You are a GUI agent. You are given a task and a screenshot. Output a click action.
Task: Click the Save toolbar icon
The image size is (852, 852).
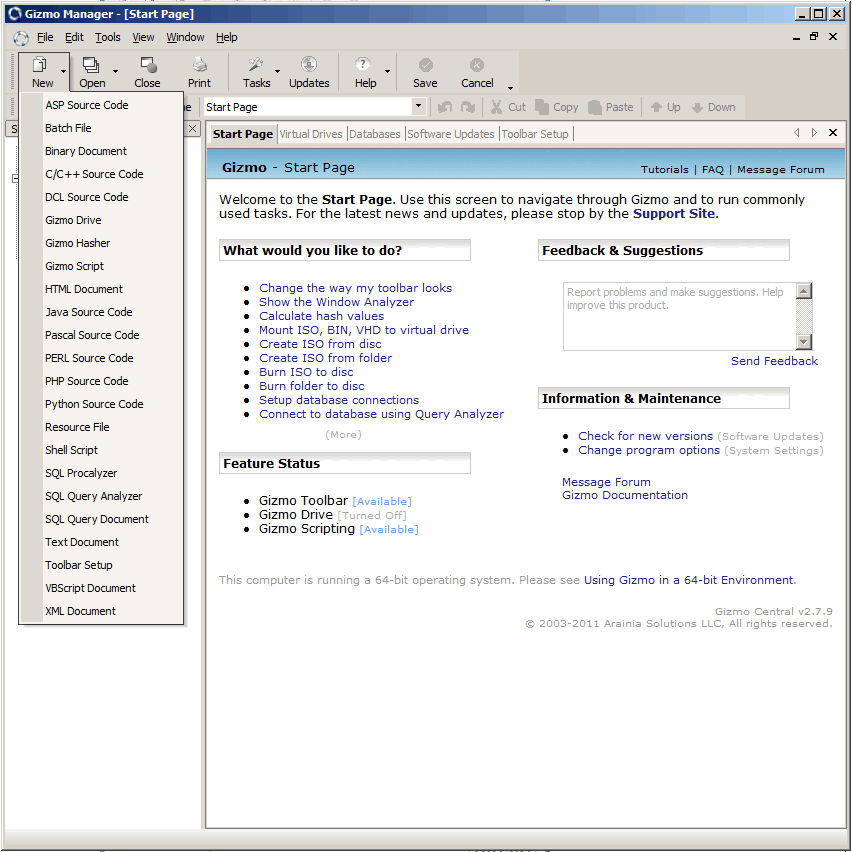(x=425, y=65)
